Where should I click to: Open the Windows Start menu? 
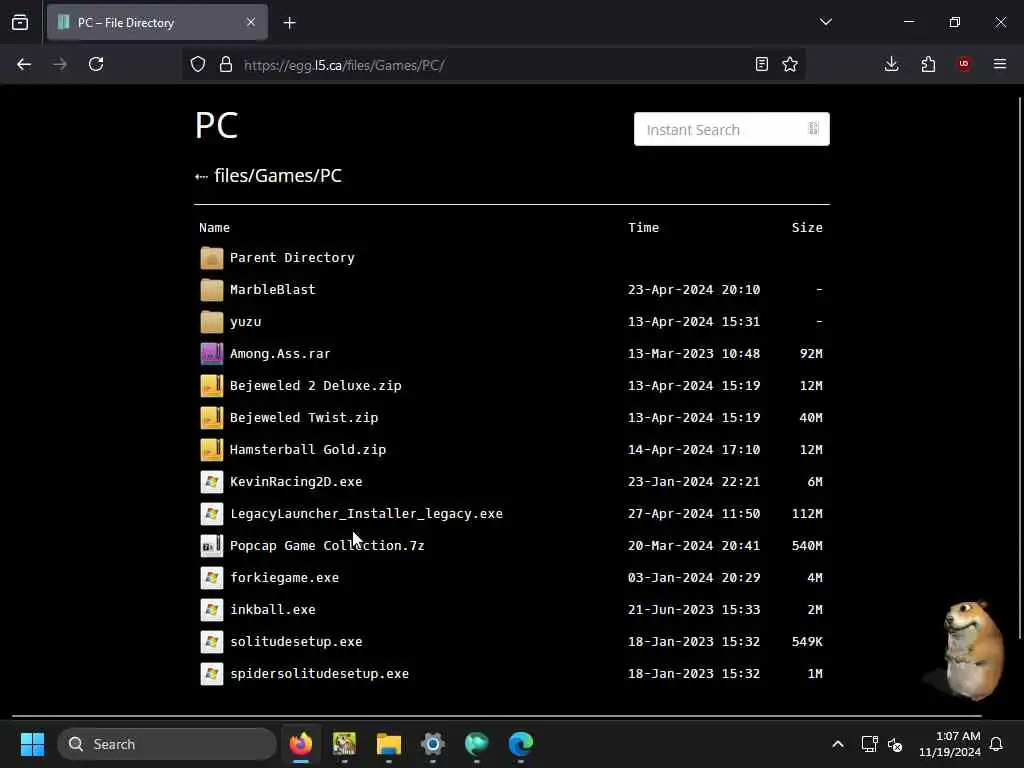[32, 744]
